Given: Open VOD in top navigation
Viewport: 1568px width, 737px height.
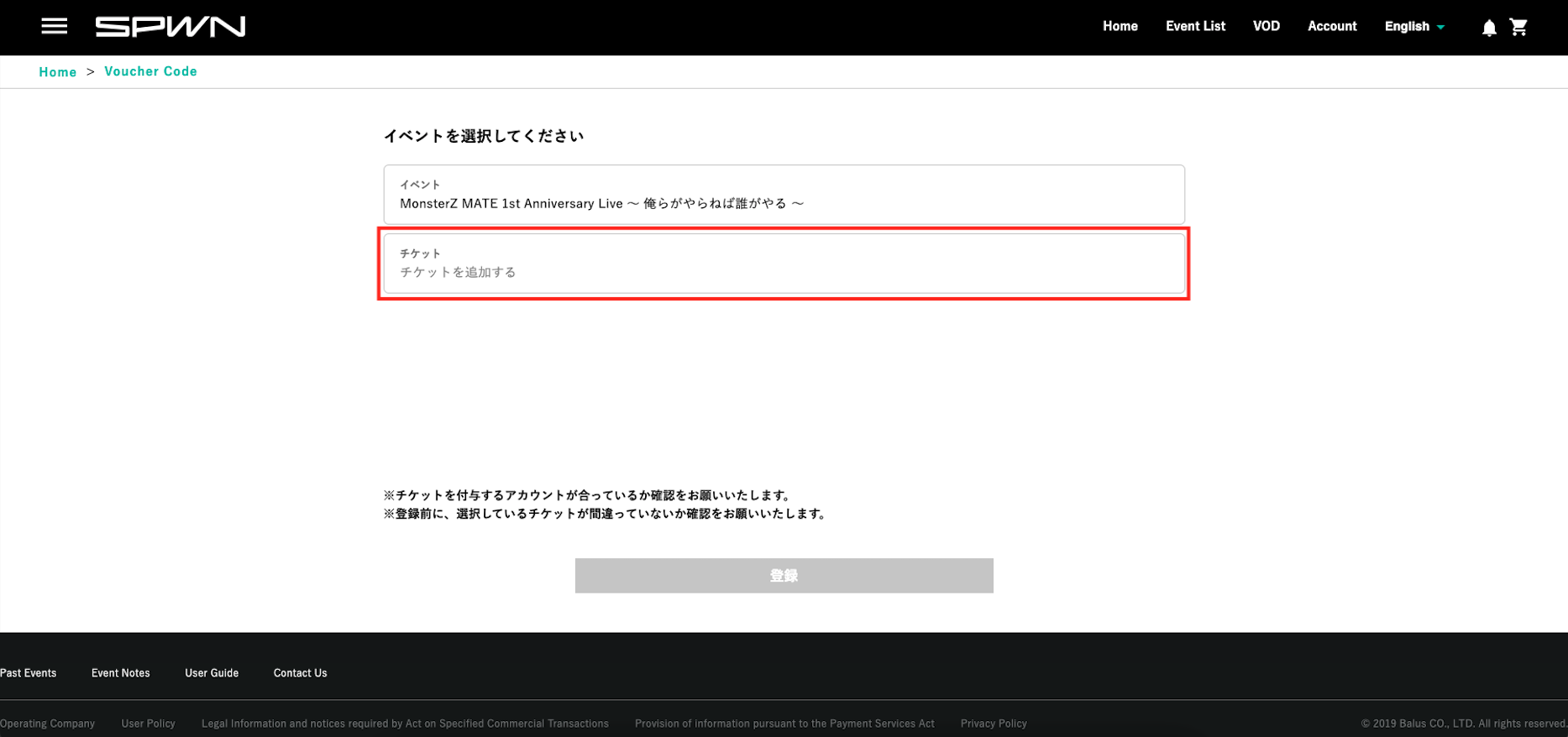Looking at the screenshot, I should [x=1266, y=26].
